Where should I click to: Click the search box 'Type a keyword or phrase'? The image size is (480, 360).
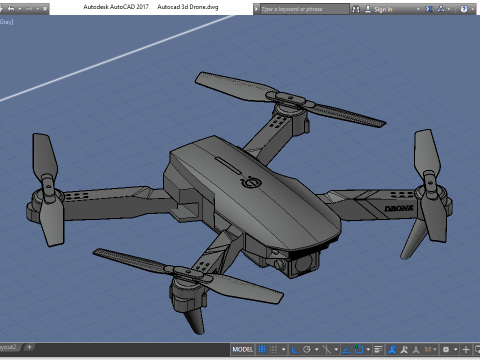[305, 9]
